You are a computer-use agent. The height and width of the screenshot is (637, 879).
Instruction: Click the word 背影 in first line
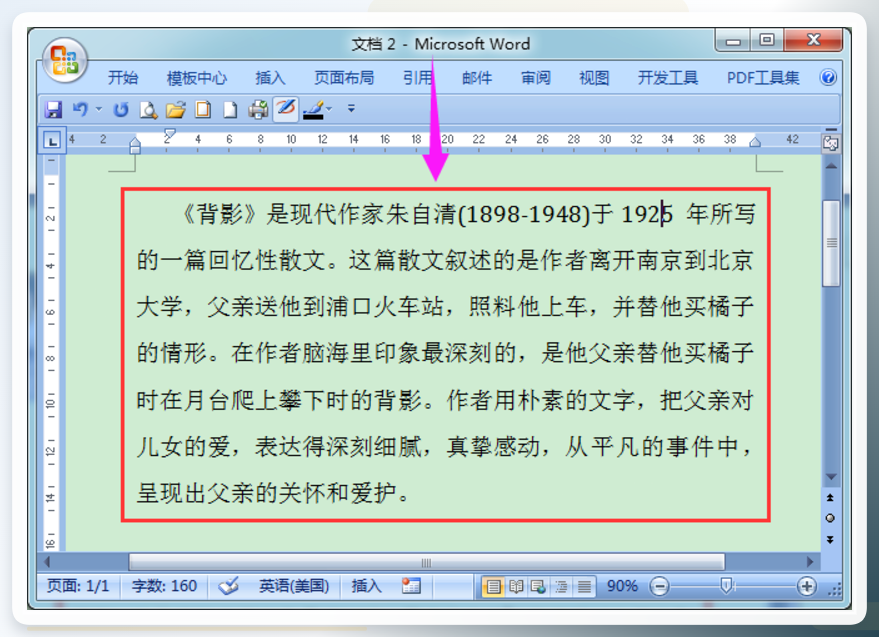pyautogui.click(x=220, y=214)
